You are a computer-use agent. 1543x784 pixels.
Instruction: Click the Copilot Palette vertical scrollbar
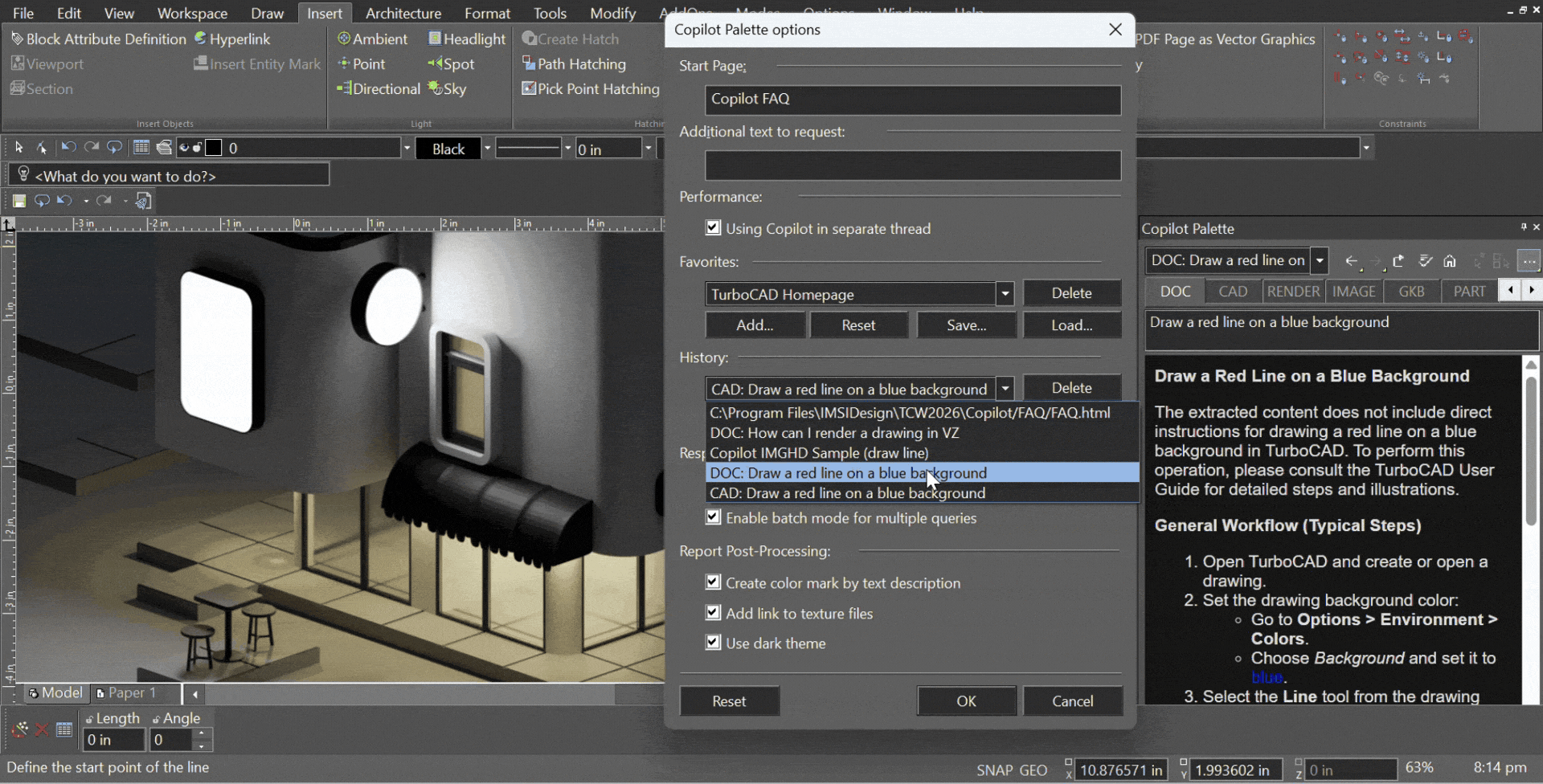(1531, 450)
